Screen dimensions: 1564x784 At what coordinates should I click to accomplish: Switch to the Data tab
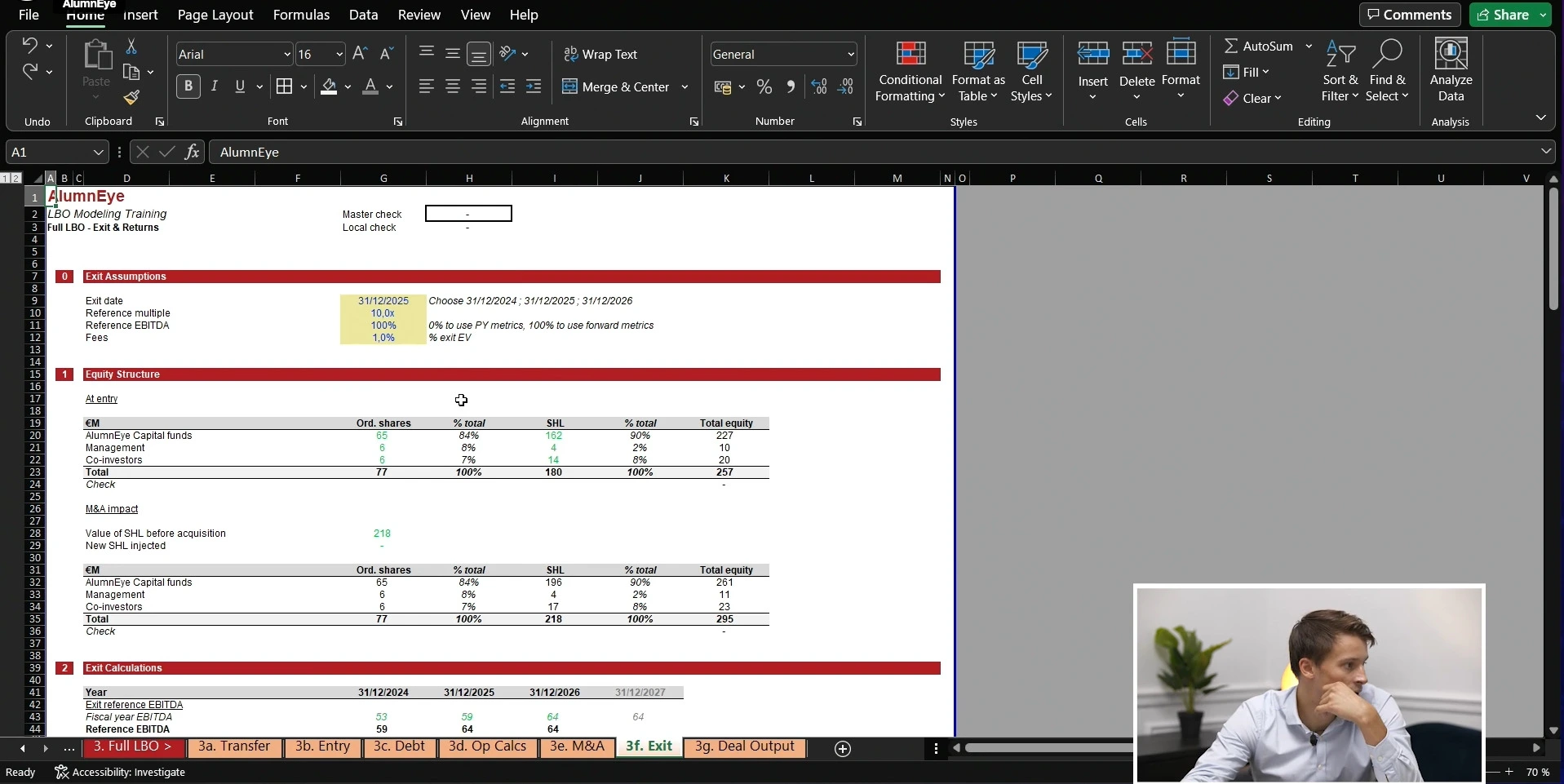[x=363, y=15]
